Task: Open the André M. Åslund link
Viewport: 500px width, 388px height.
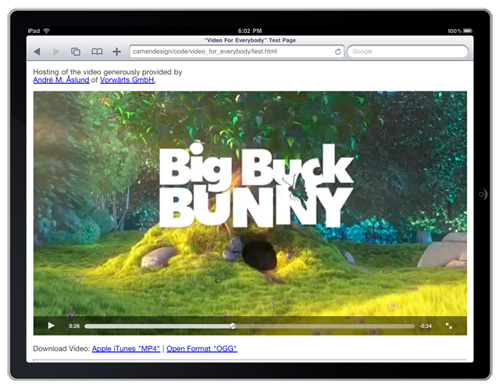Action: tap(61, 80)
